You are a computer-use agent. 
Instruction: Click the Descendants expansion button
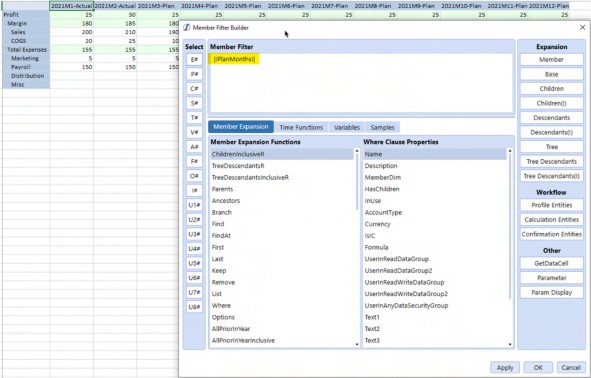[551, 118]
